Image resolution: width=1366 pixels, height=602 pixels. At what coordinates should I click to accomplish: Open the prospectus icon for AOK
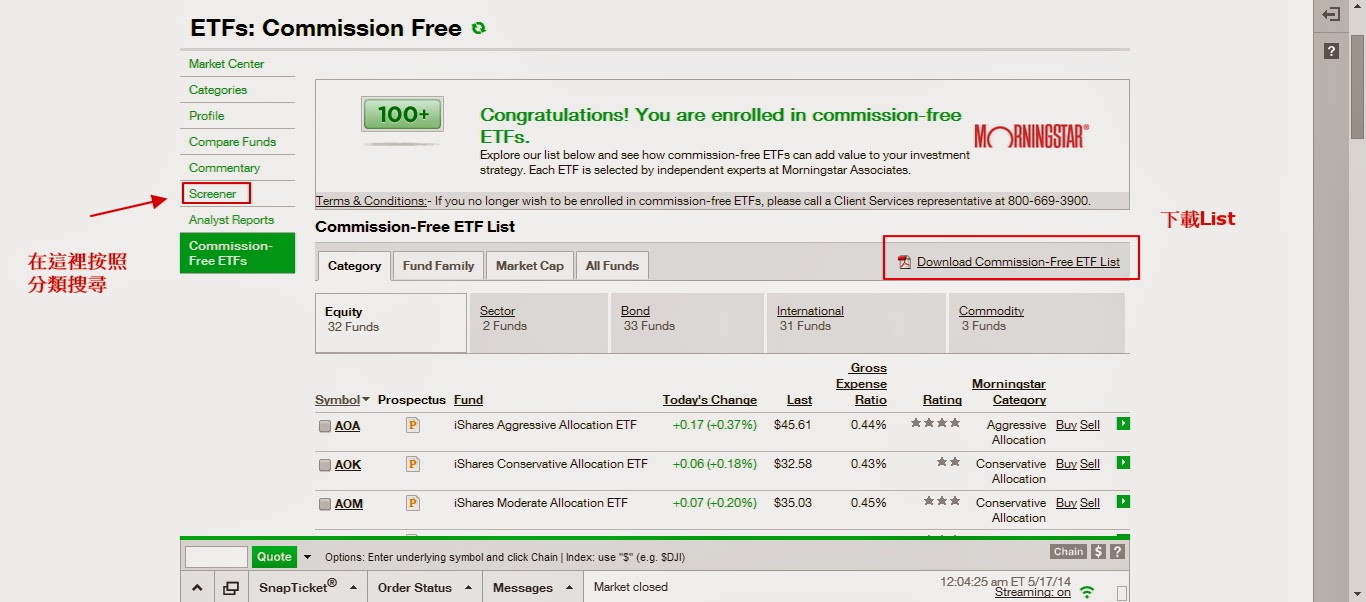pos(413,464)
